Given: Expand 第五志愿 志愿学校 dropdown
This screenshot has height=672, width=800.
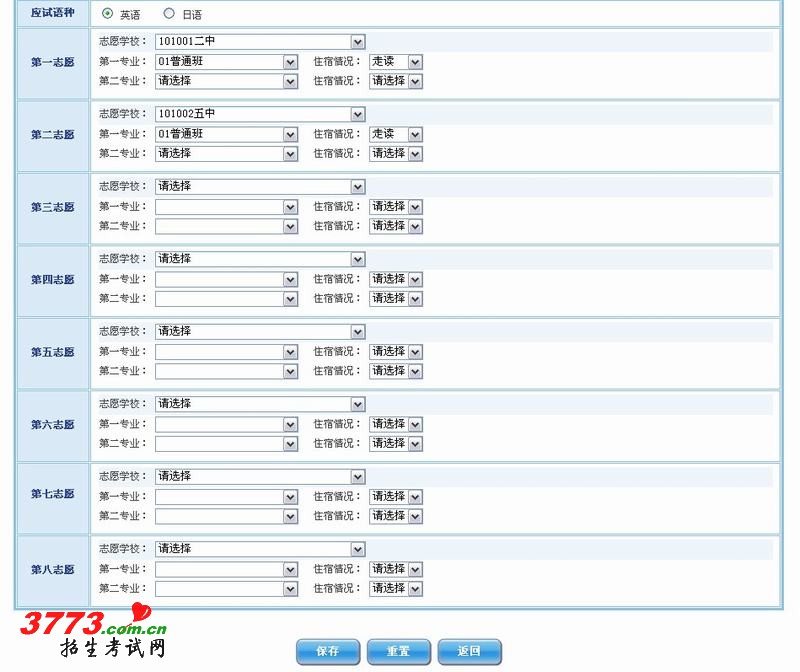Looking at the screenshot, I should (x=260, y=332).
